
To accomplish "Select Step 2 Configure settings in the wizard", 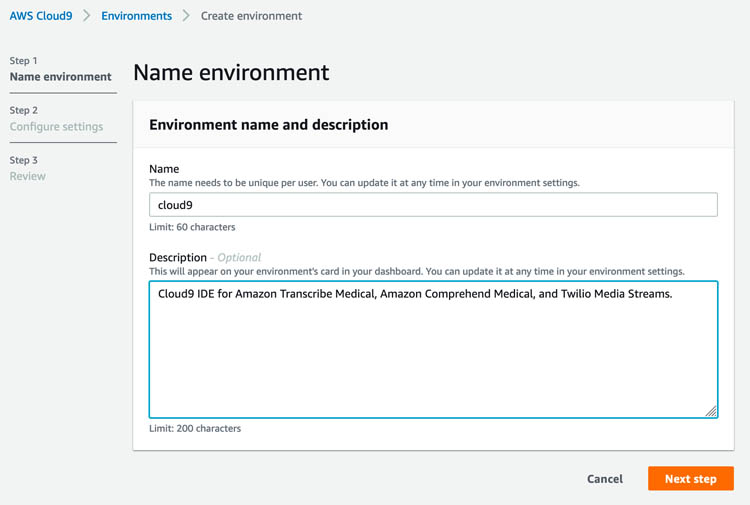I will (x=56, y=119).
